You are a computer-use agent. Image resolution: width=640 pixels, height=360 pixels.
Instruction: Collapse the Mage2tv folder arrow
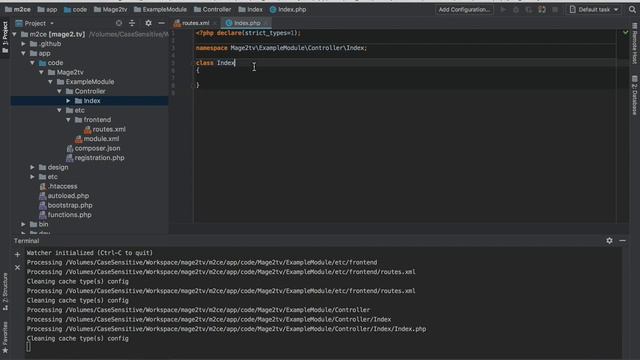42,72
